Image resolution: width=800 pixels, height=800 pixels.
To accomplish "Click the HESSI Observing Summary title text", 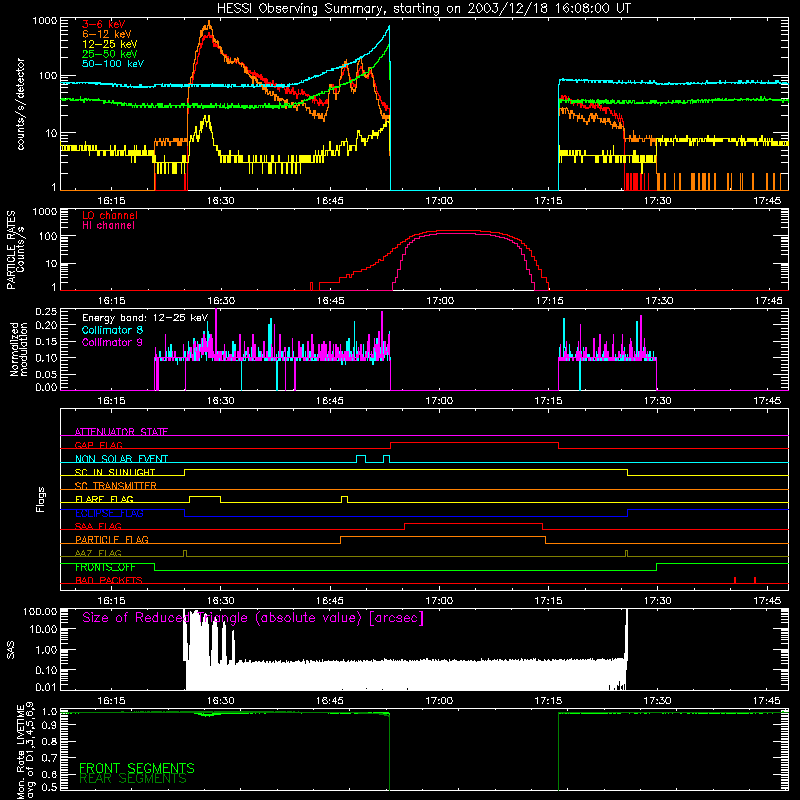I will tap(423, 9).
